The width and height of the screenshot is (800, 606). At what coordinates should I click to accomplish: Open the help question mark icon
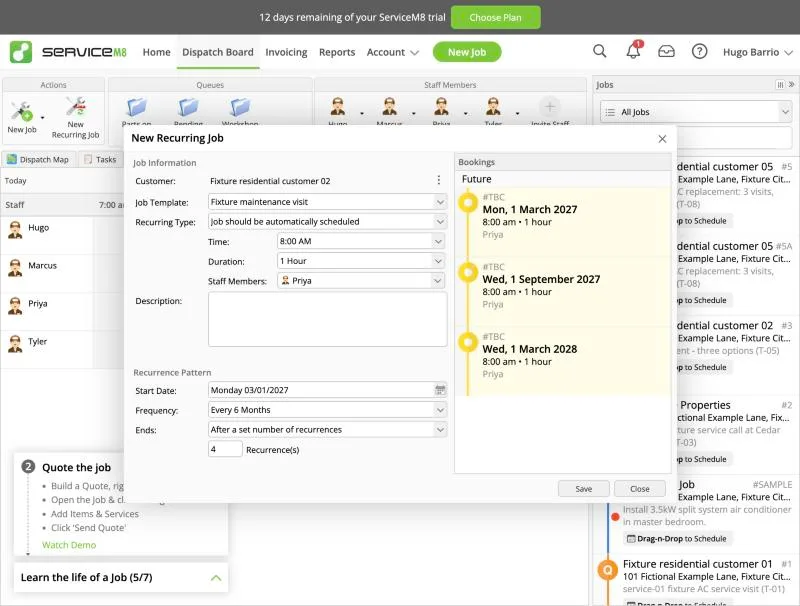pyautogui.click(x=699, y=52)
